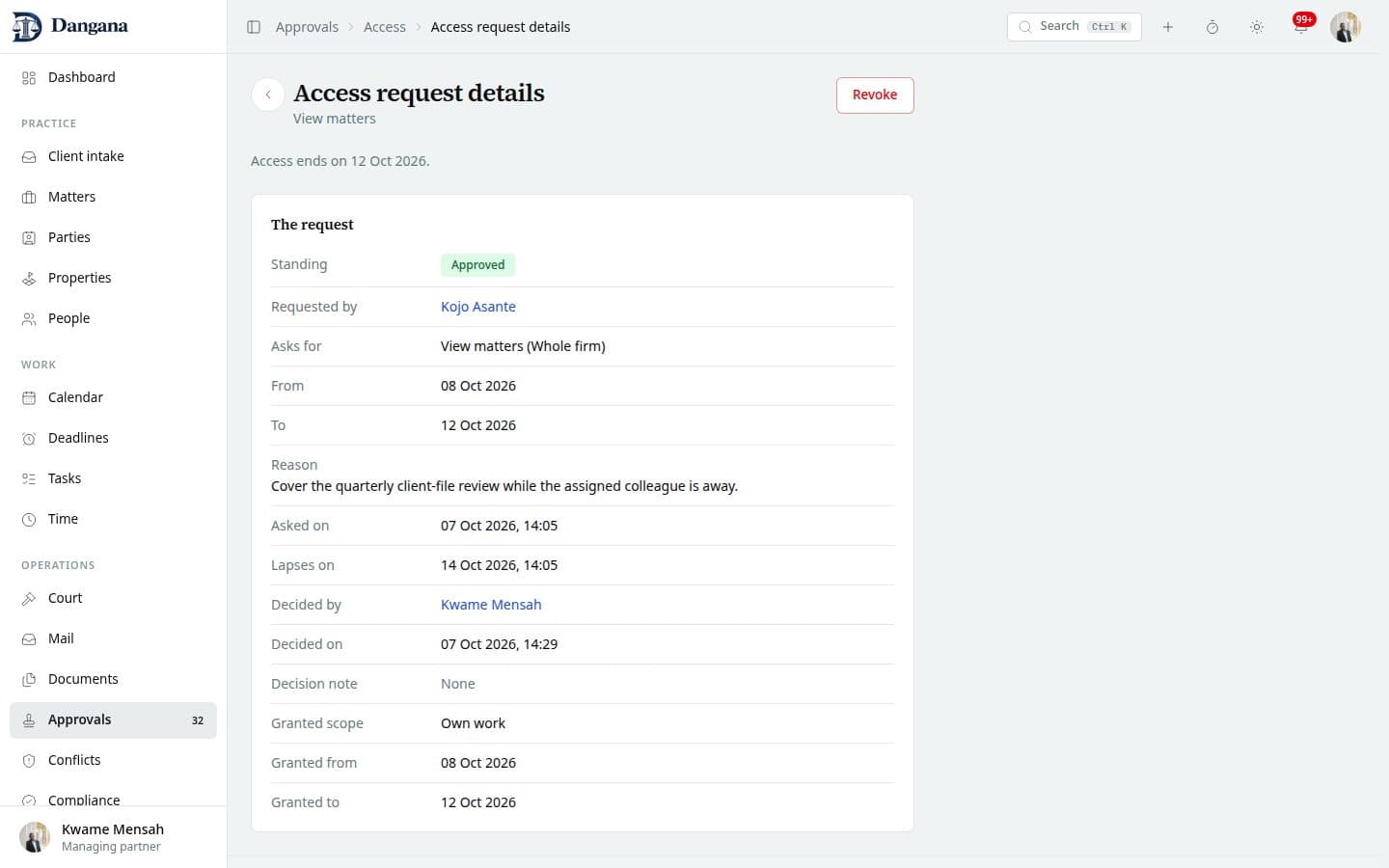Screen dimensions: 1389x868
Task: Click the Conflicts shield icon
Action: 29,760
